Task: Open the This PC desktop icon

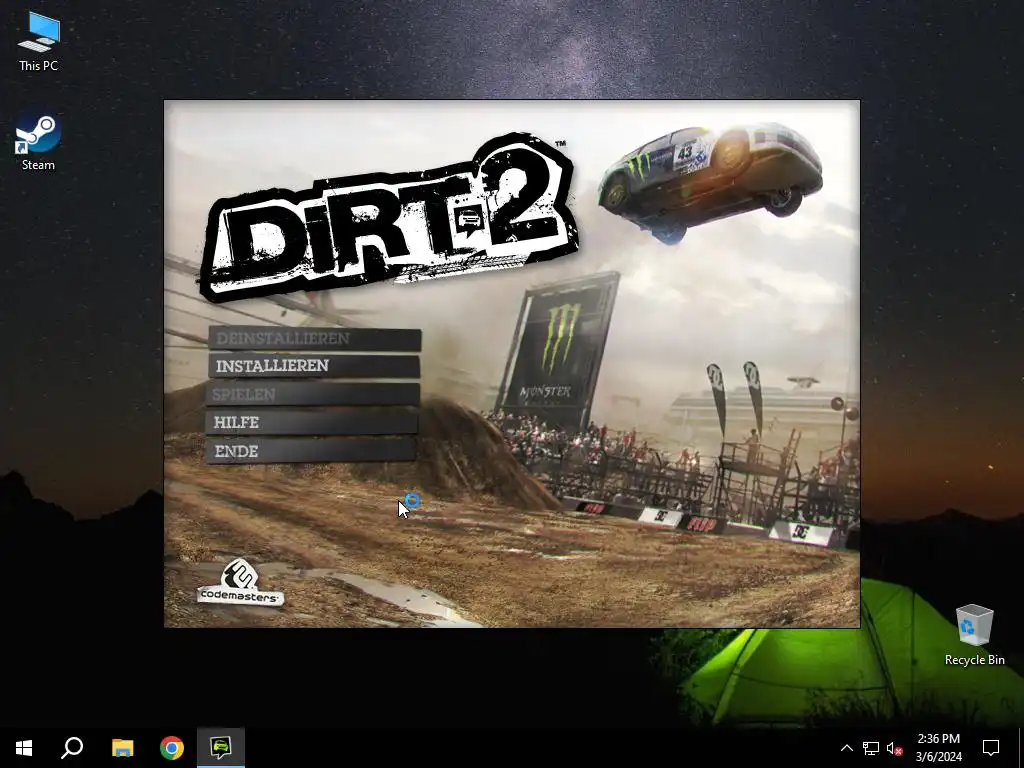Action: [x=39, y=42]
